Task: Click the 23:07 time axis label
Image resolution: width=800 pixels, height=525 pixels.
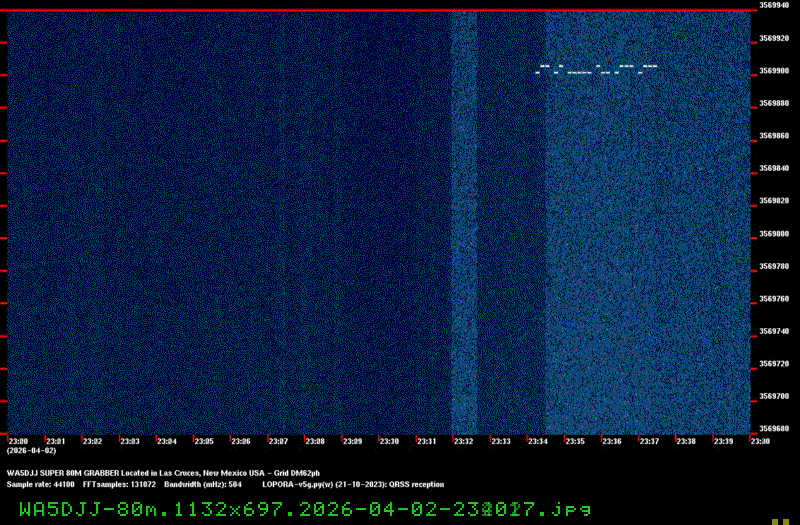Action: (x=278, y=441)
